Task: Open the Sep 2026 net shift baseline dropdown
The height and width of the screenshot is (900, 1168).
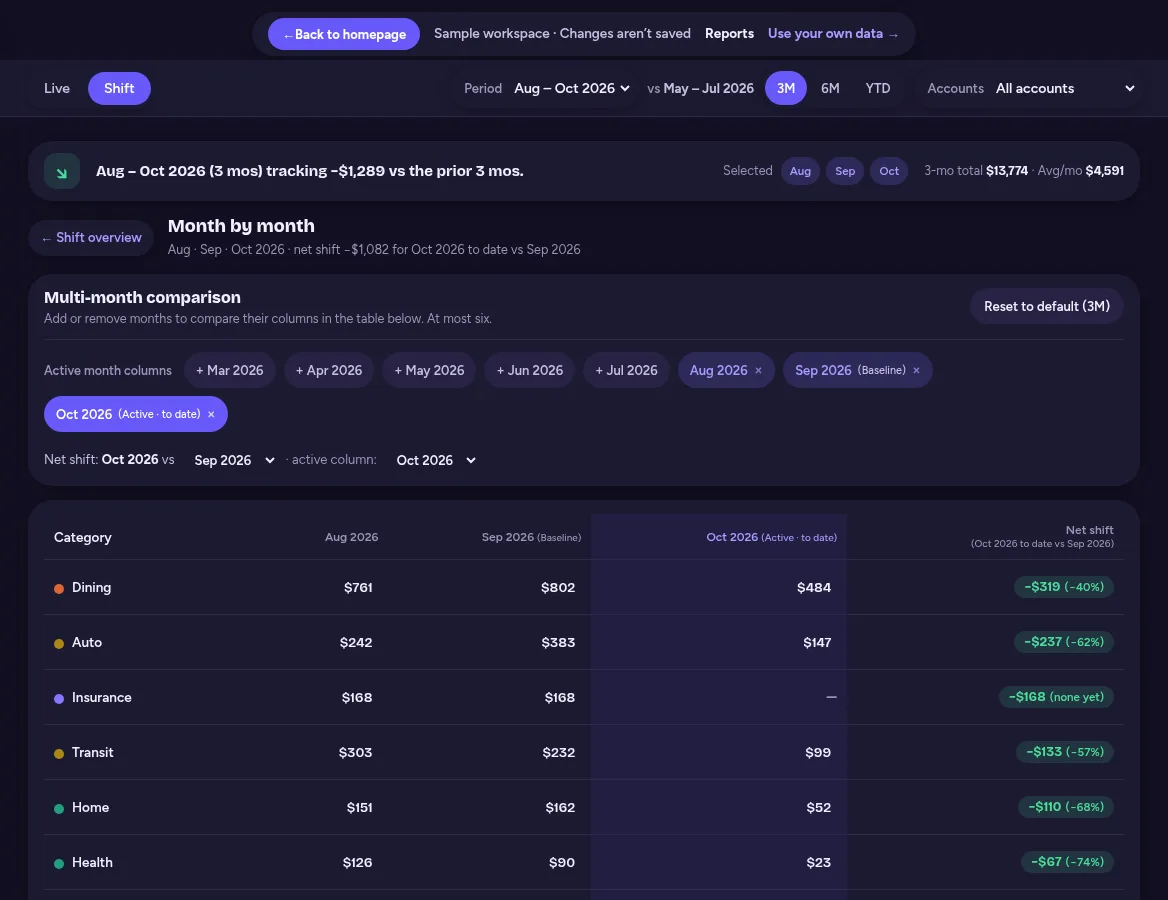Action: point(234,460)
